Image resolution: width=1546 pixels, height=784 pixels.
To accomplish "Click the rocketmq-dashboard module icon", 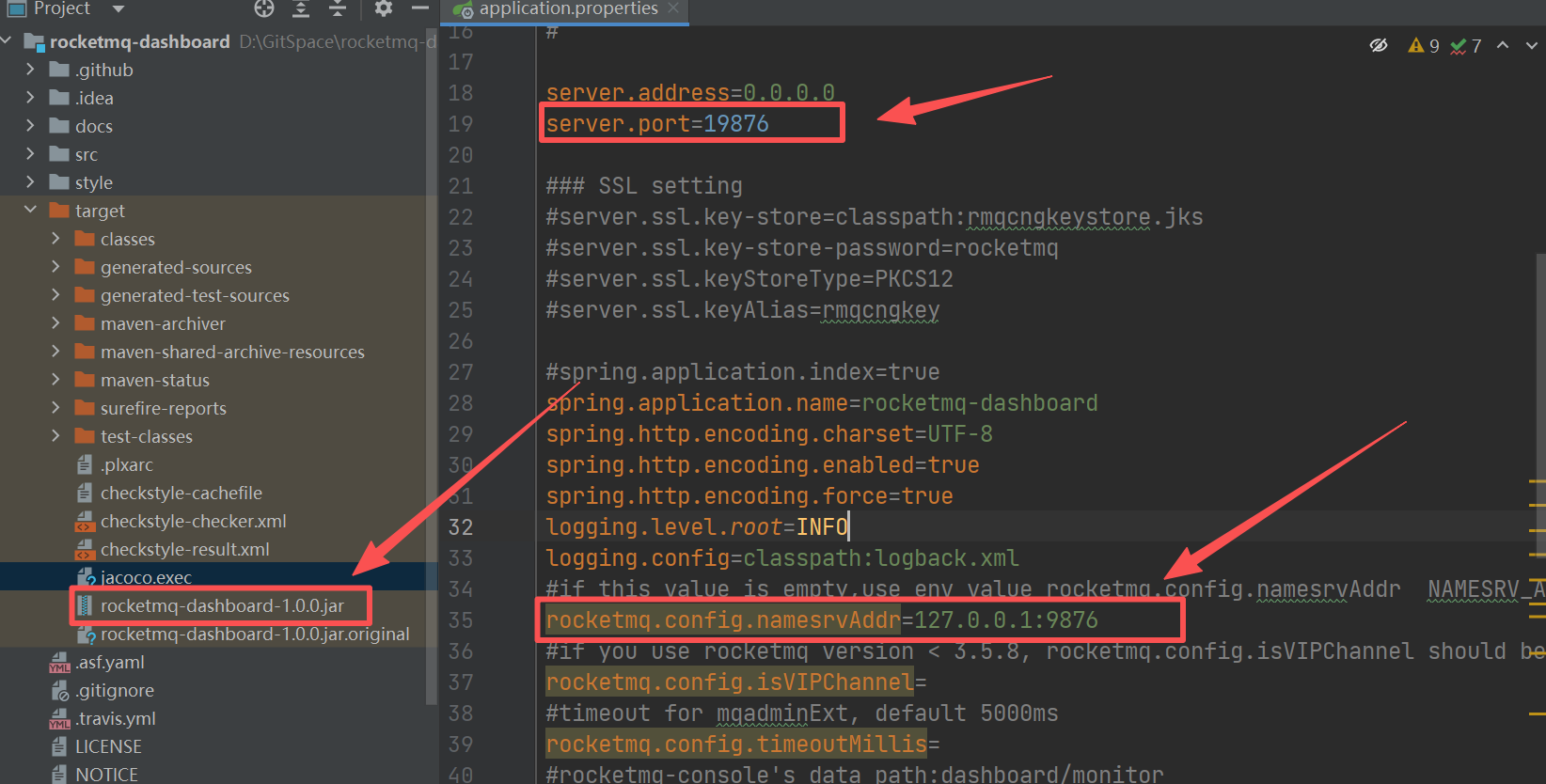I will 34,41.
